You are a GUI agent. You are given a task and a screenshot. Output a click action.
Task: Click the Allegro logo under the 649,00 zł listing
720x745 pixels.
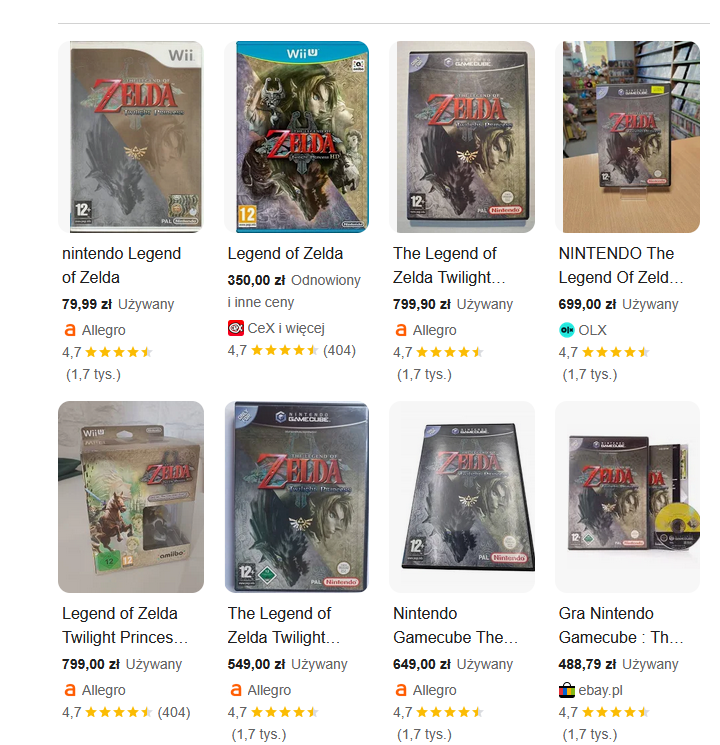point(401,690)
